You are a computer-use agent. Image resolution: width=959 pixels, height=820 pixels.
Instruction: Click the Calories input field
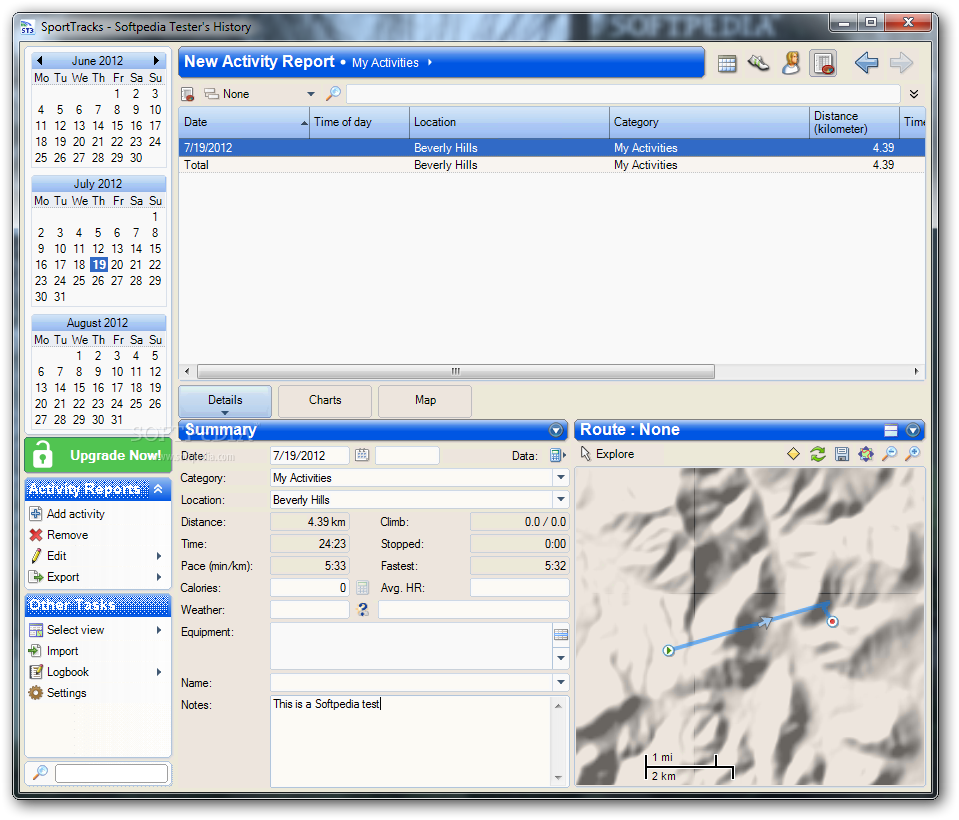(309, 588)
